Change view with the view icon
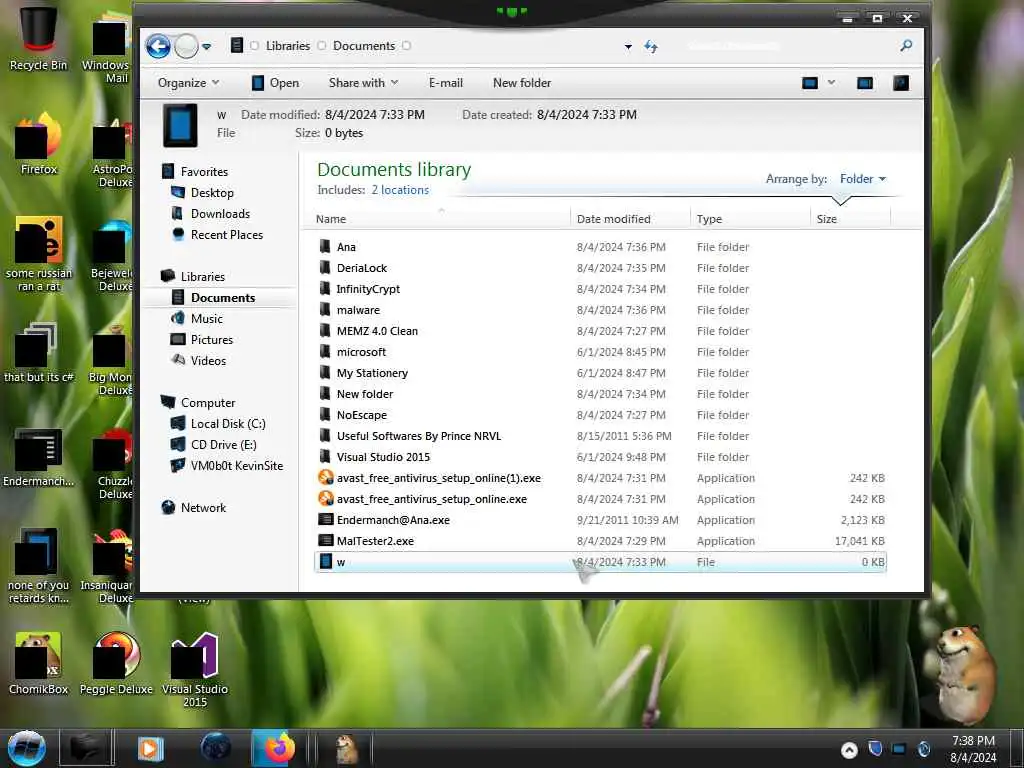Viewport: 1024px width, 768px height. point(810,83)
